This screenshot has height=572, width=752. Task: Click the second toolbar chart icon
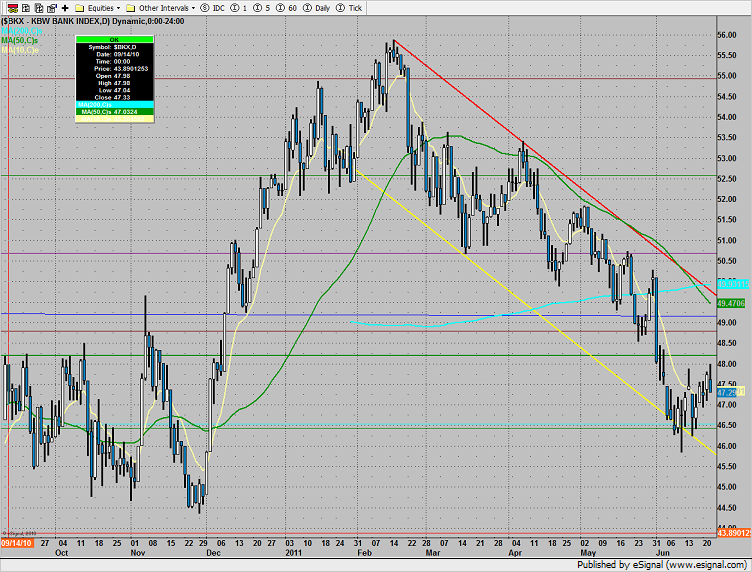pos(26,8)
